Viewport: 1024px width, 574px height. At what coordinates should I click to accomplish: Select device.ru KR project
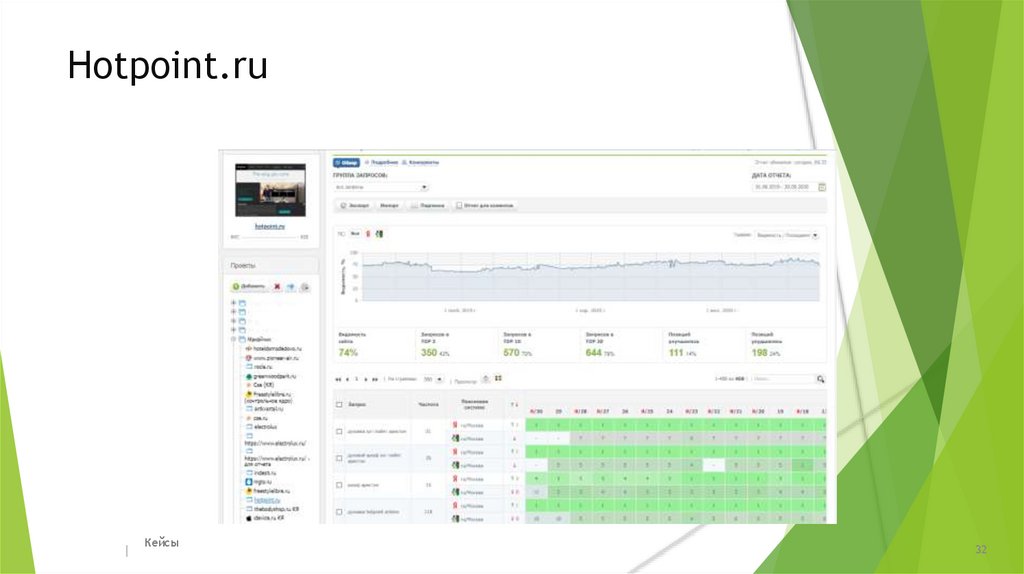(269, 518)
